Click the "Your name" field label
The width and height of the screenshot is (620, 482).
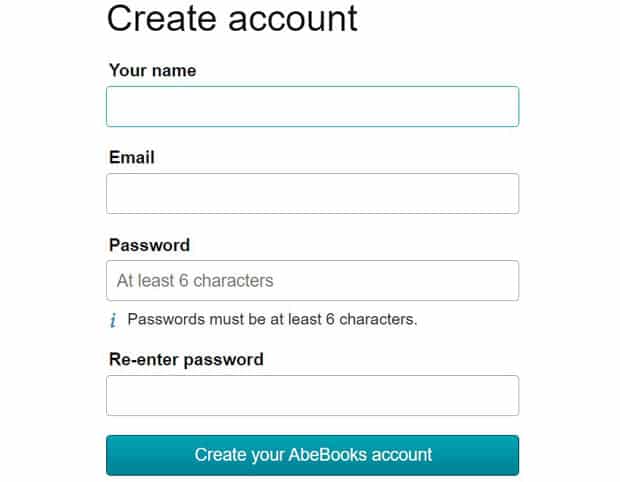pyautogui.click(x=153, y=71)
